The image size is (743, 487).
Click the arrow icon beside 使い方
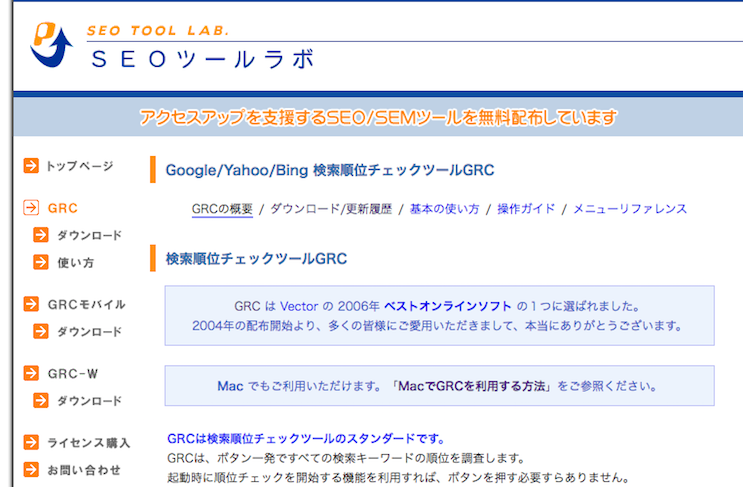pos(41,262)
